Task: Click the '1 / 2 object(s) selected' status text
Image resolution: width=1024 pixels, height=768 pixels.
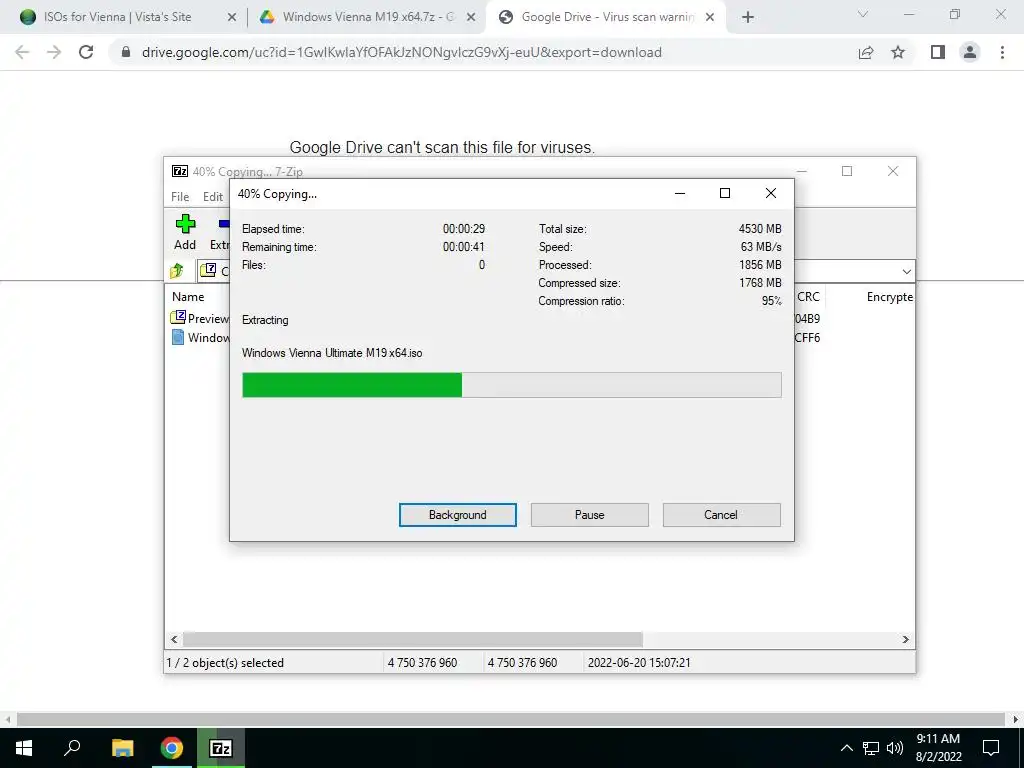Action: click(x=225, y=662)
